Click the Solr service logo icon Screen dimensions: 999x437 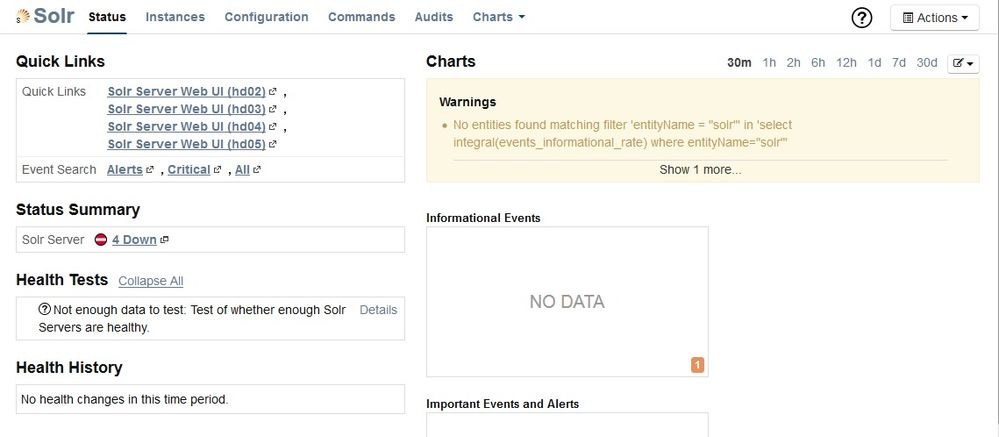tap(23, 17)
